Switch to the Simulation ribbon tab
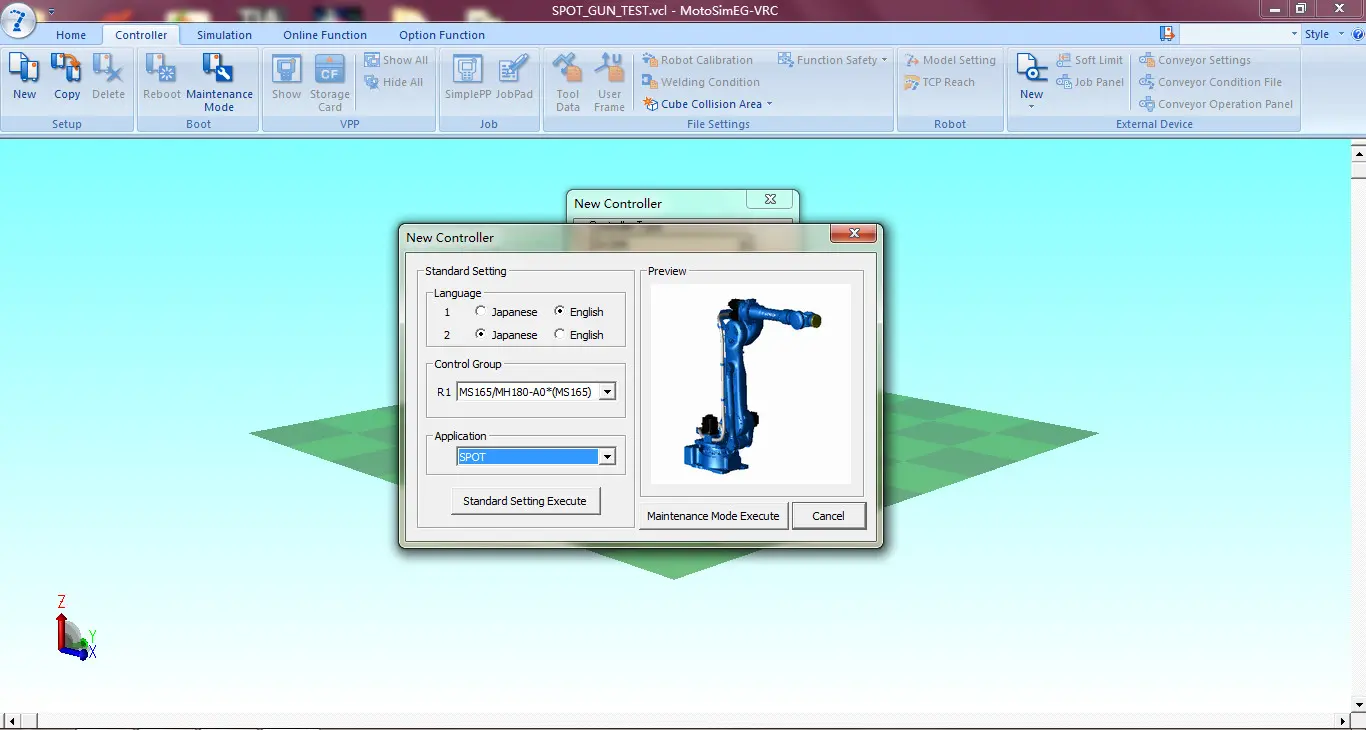This screenshot has height=730, width=1366. pyautogui.click(x=224, y=35)
